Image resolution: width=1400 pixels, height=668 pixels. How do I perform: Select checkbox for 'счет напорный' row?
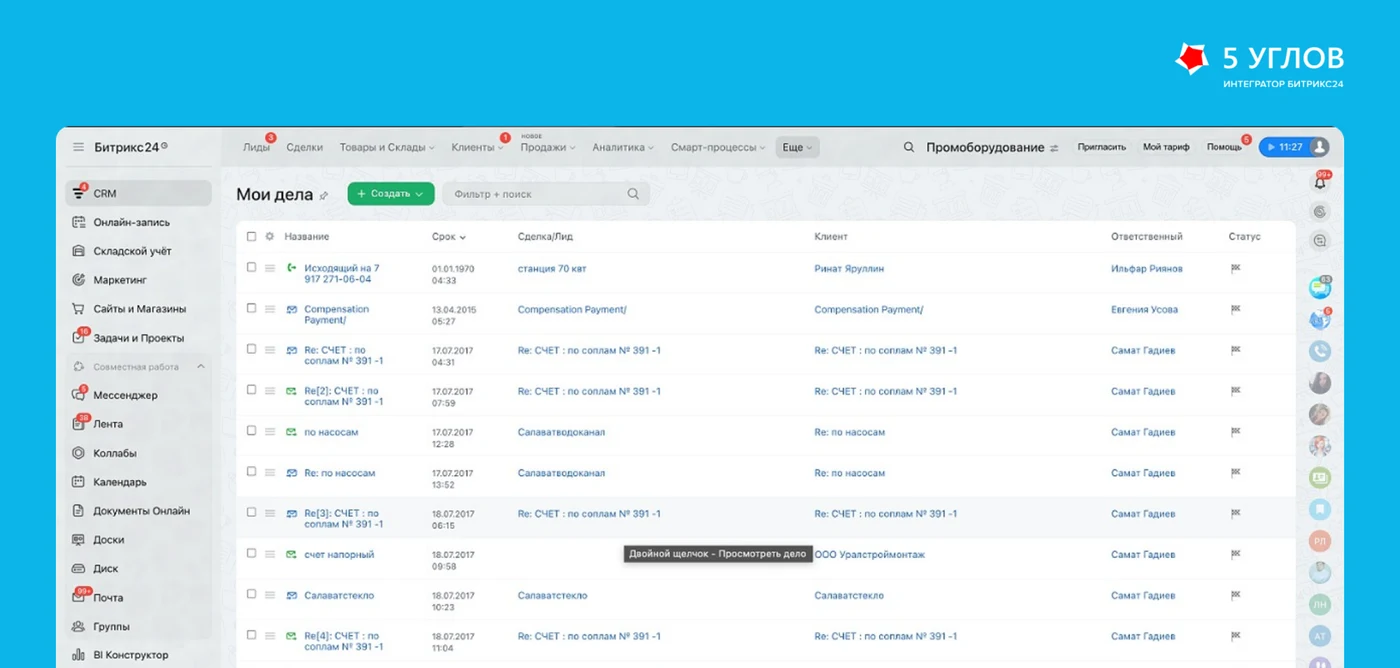click(252, 553)
